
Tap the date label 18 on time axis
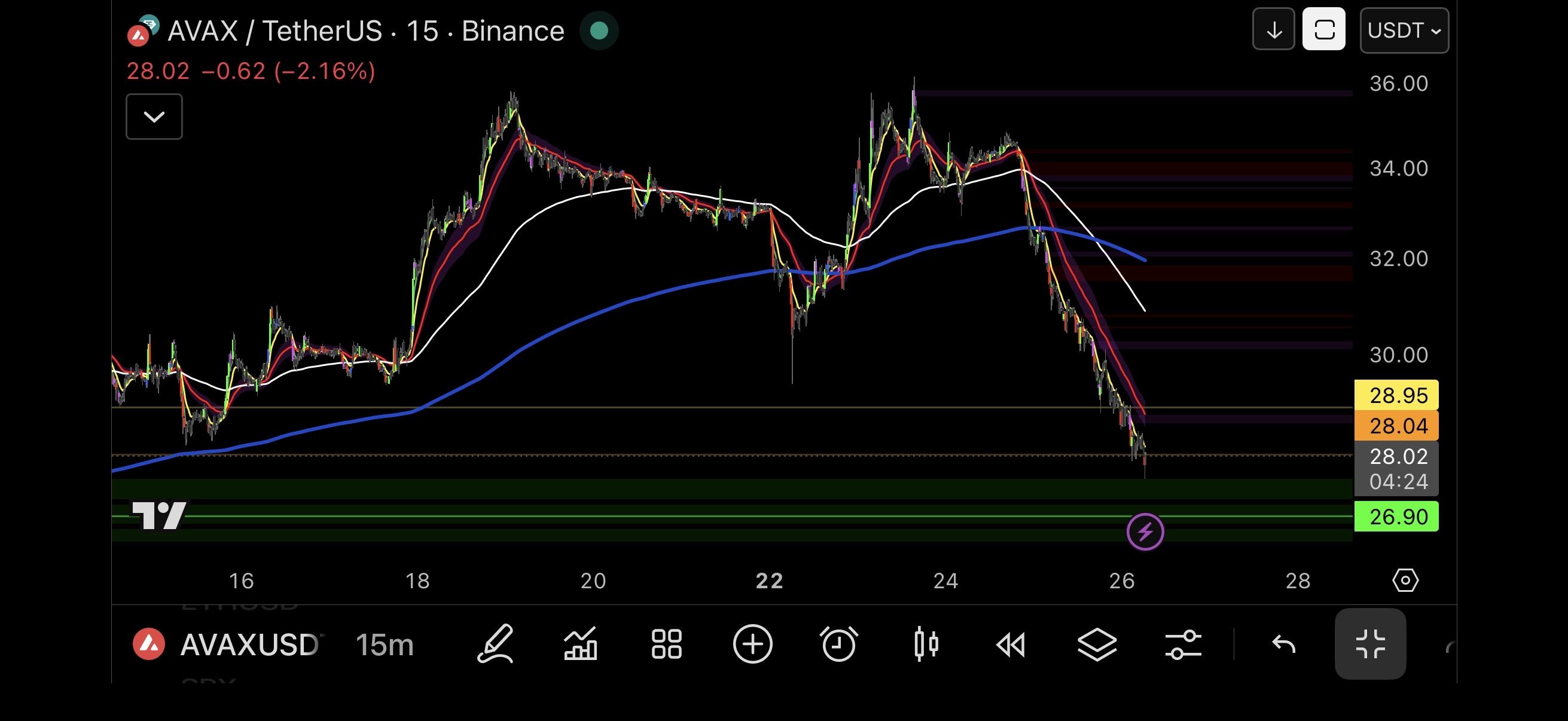click(417, 581)
